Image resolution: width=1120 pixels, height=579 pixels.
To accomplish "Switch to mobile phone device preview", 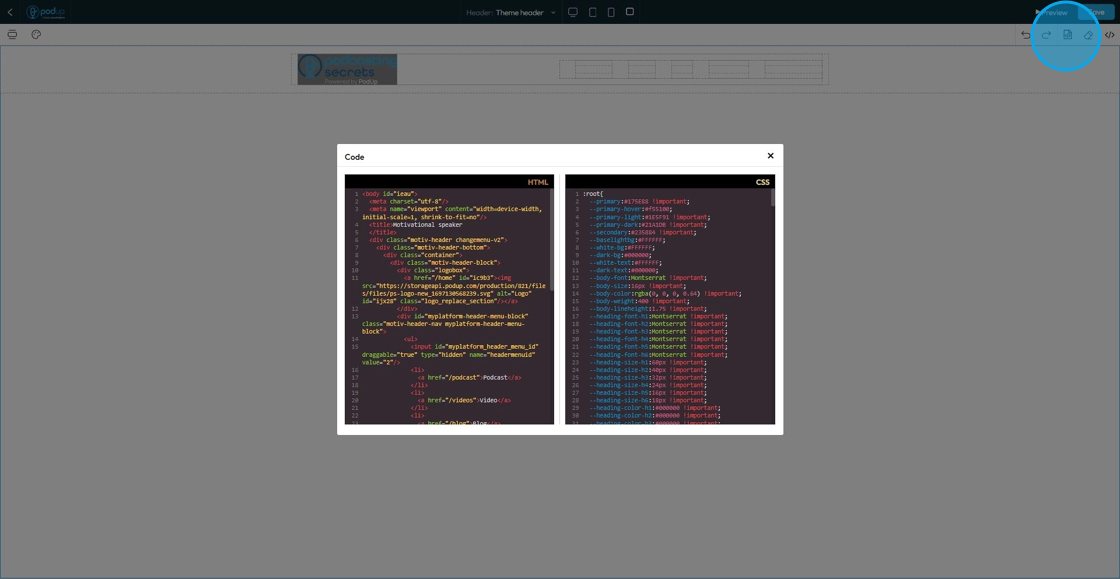I will point(611,12).
